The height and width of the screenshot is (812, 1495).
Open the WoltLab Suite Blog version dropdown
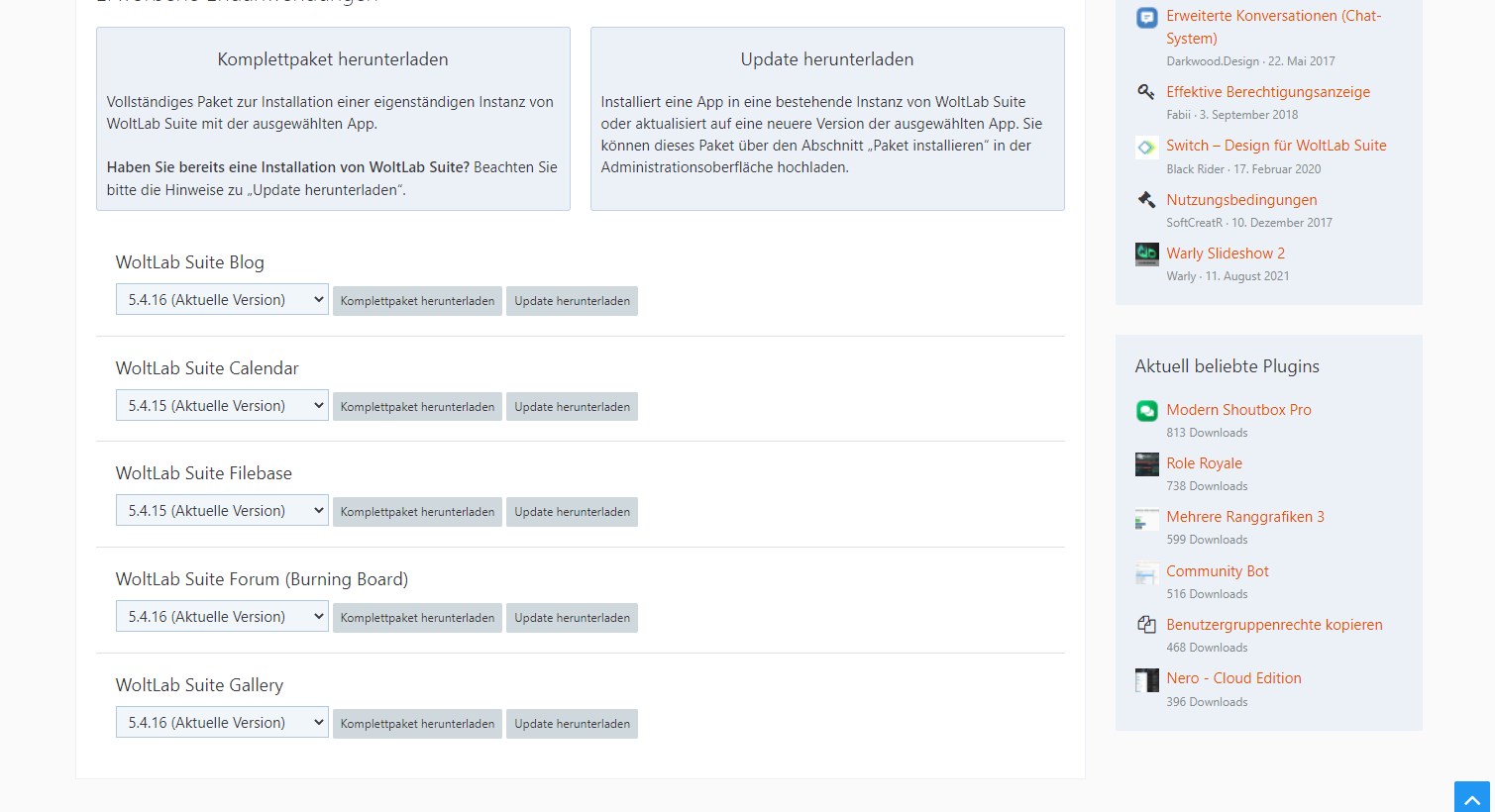pos(222,300)
